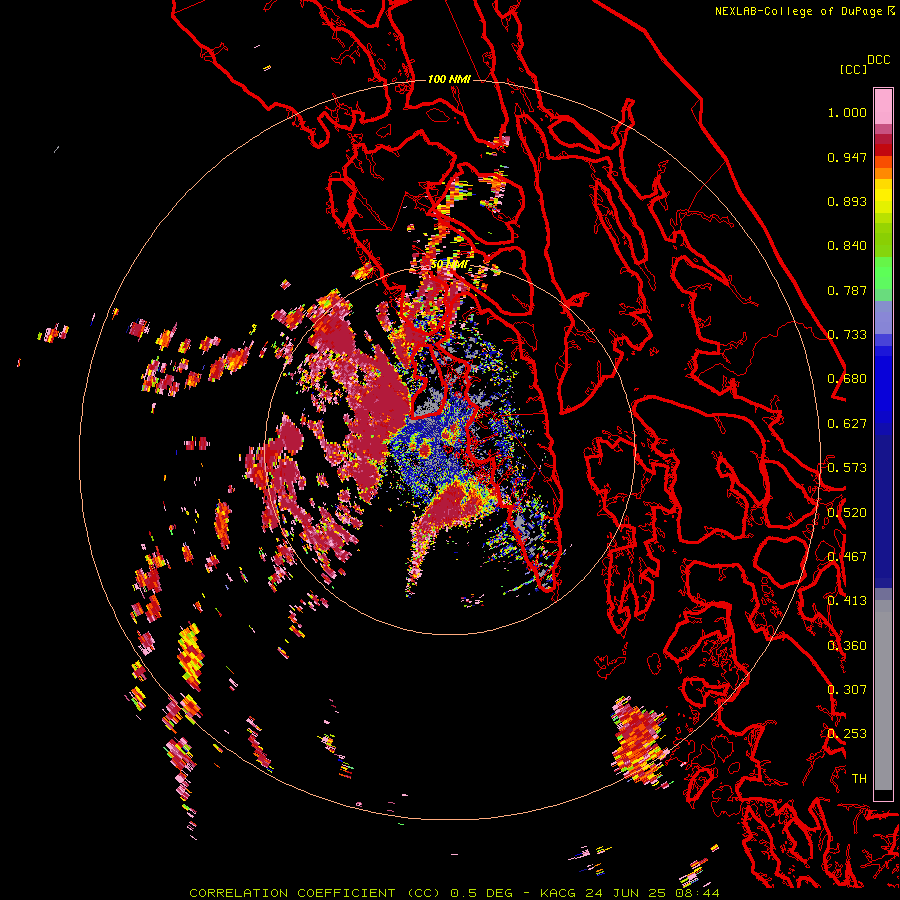Click the 1.000 value on the color scale
Screen dimensions: 900x900
point(847,112)
